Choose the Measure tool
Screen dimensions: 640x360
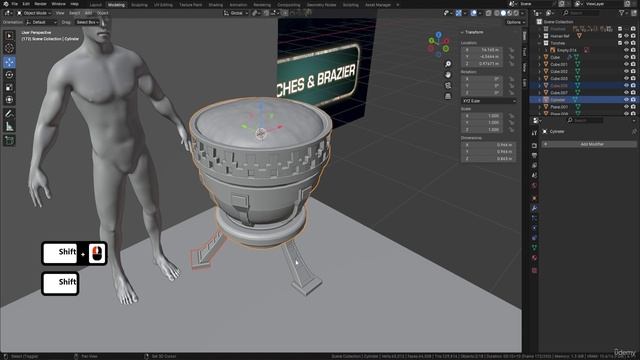pyautogui.click(x=9, y=127)
